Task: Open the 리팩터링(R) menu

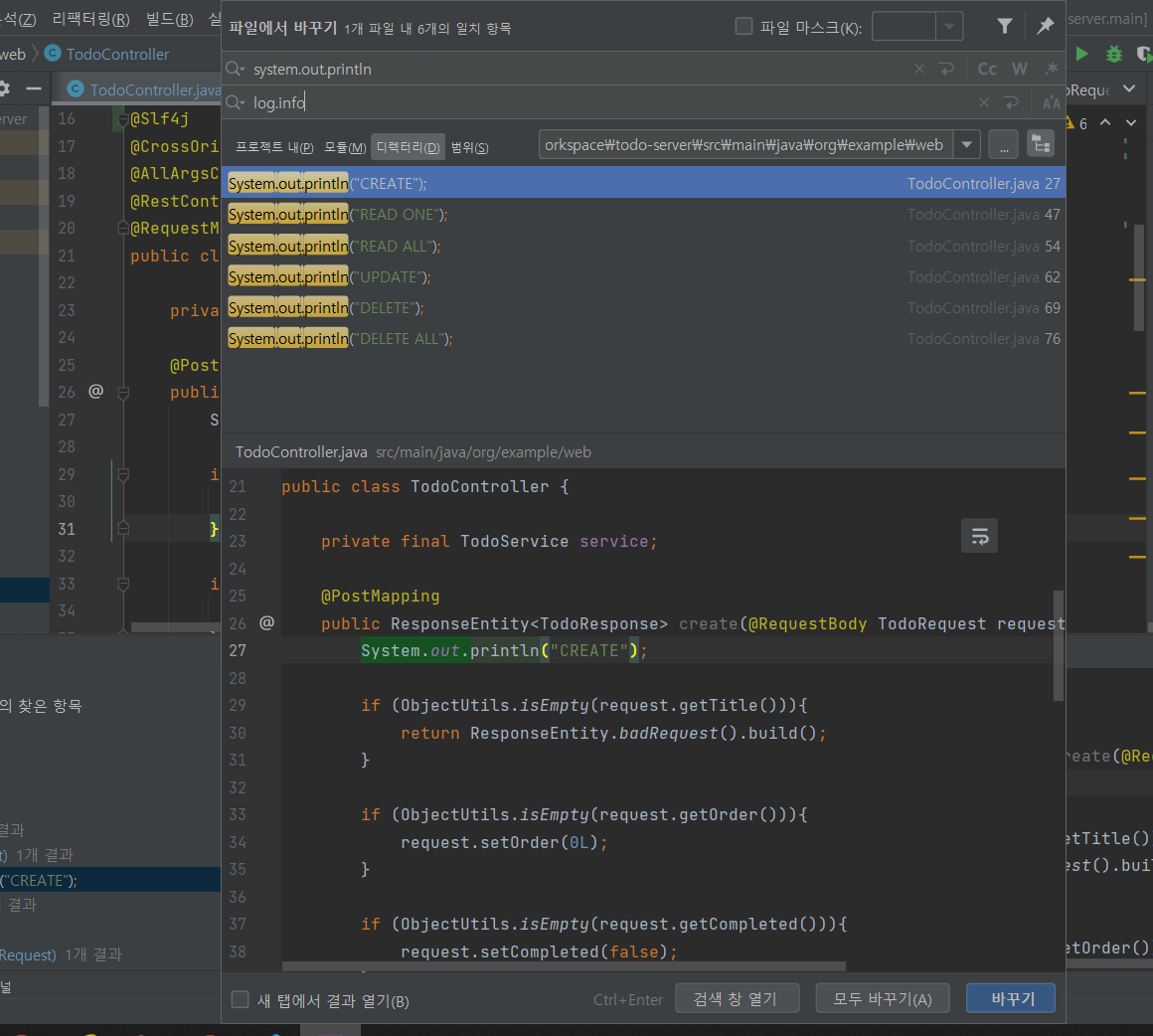Action: [91, 19]
